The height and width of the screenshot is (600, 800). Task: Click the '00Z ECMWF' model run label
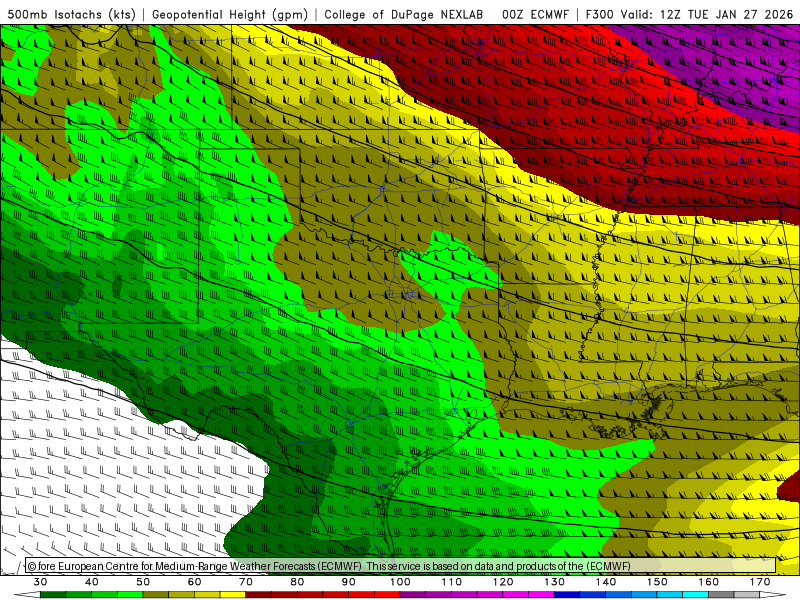(535, 14)
